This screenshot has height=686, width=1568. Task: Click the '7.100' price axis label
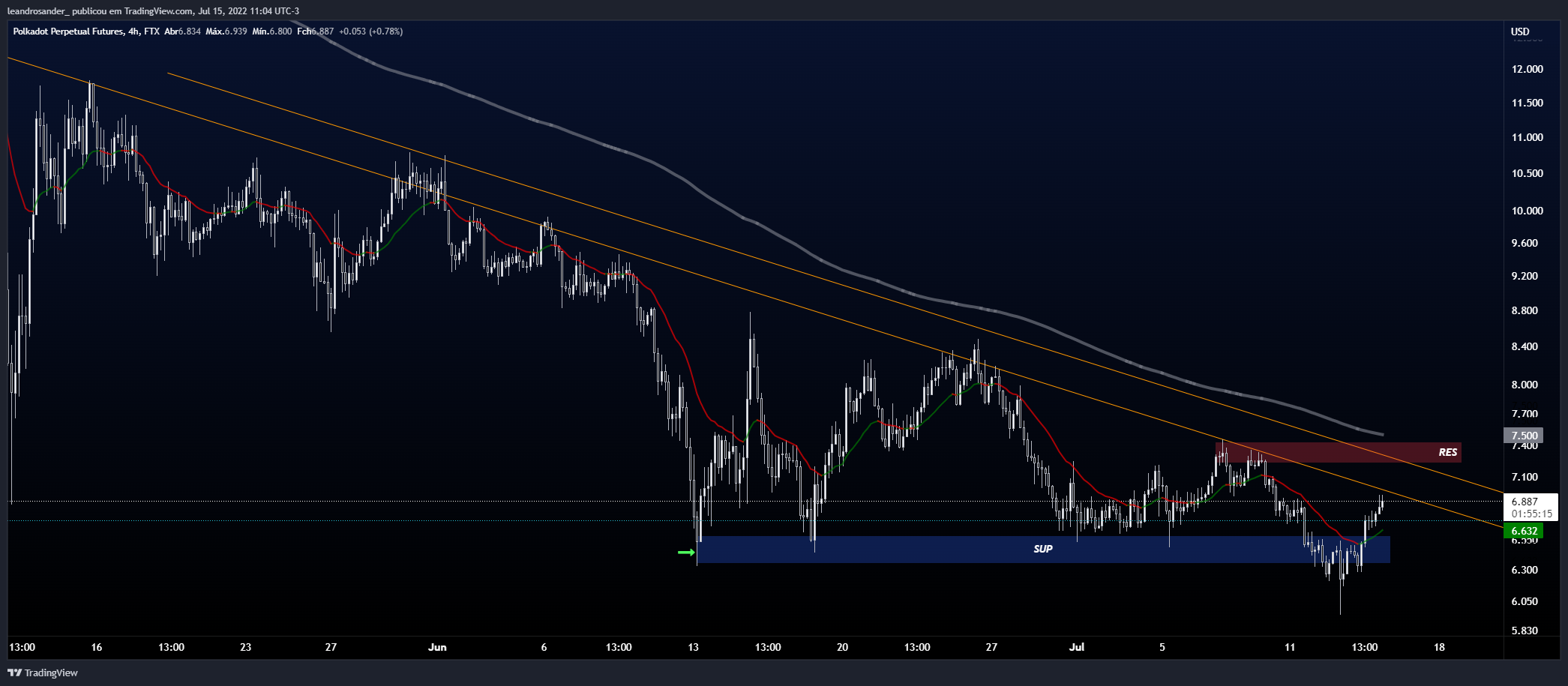click(1525, 477)
